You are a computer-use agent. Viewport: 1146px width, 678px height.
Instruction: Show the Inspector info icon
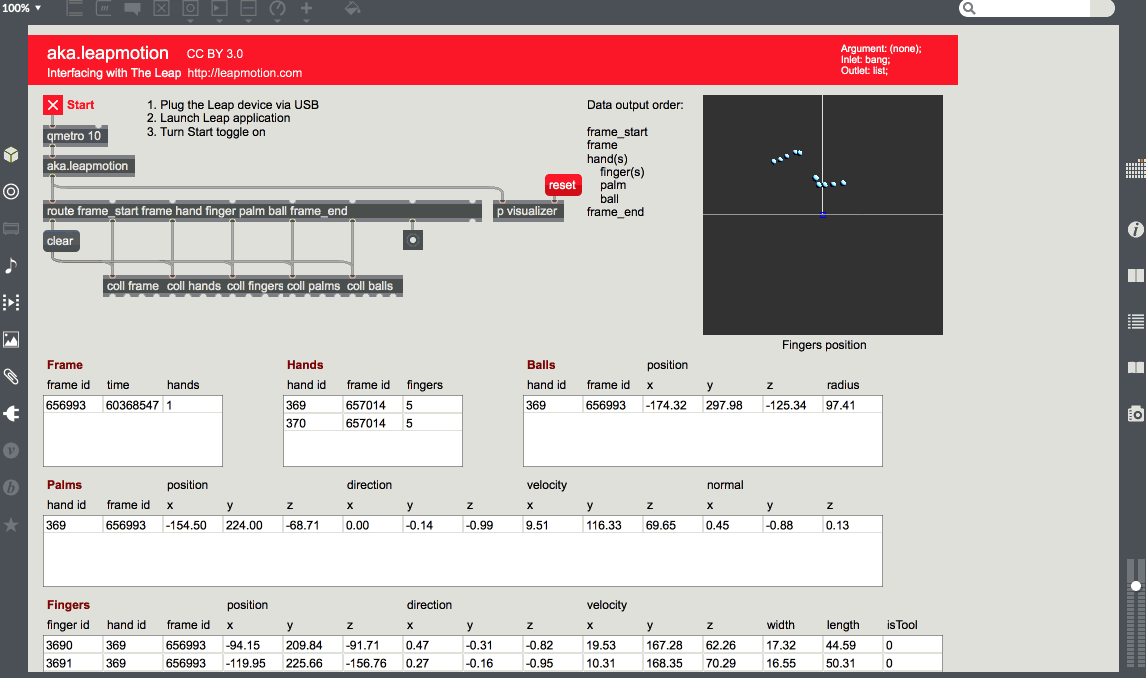(x=1135, y=229)
